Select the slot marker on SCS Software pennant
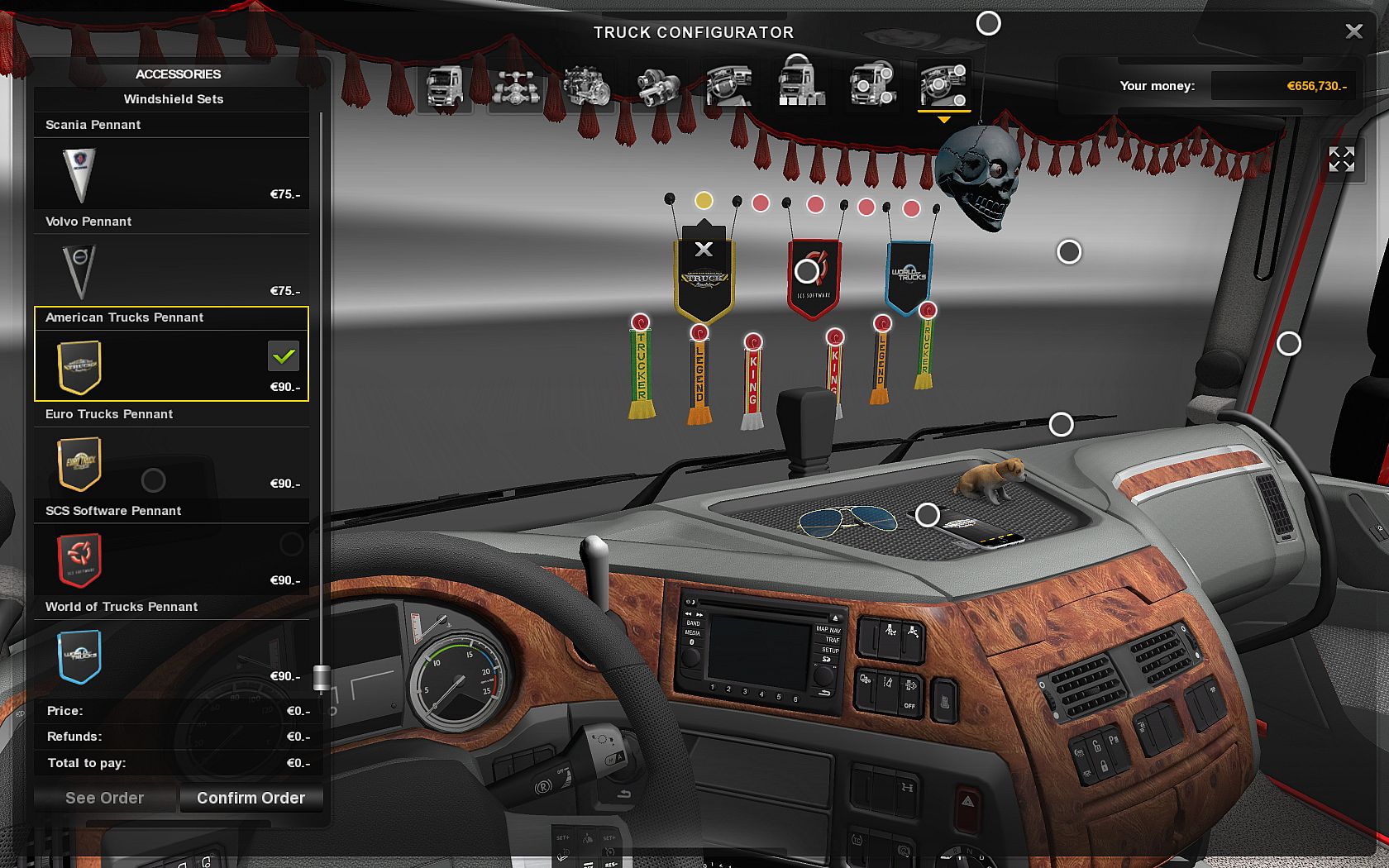This screenshot has height=868, width=1389. [806, 271]
